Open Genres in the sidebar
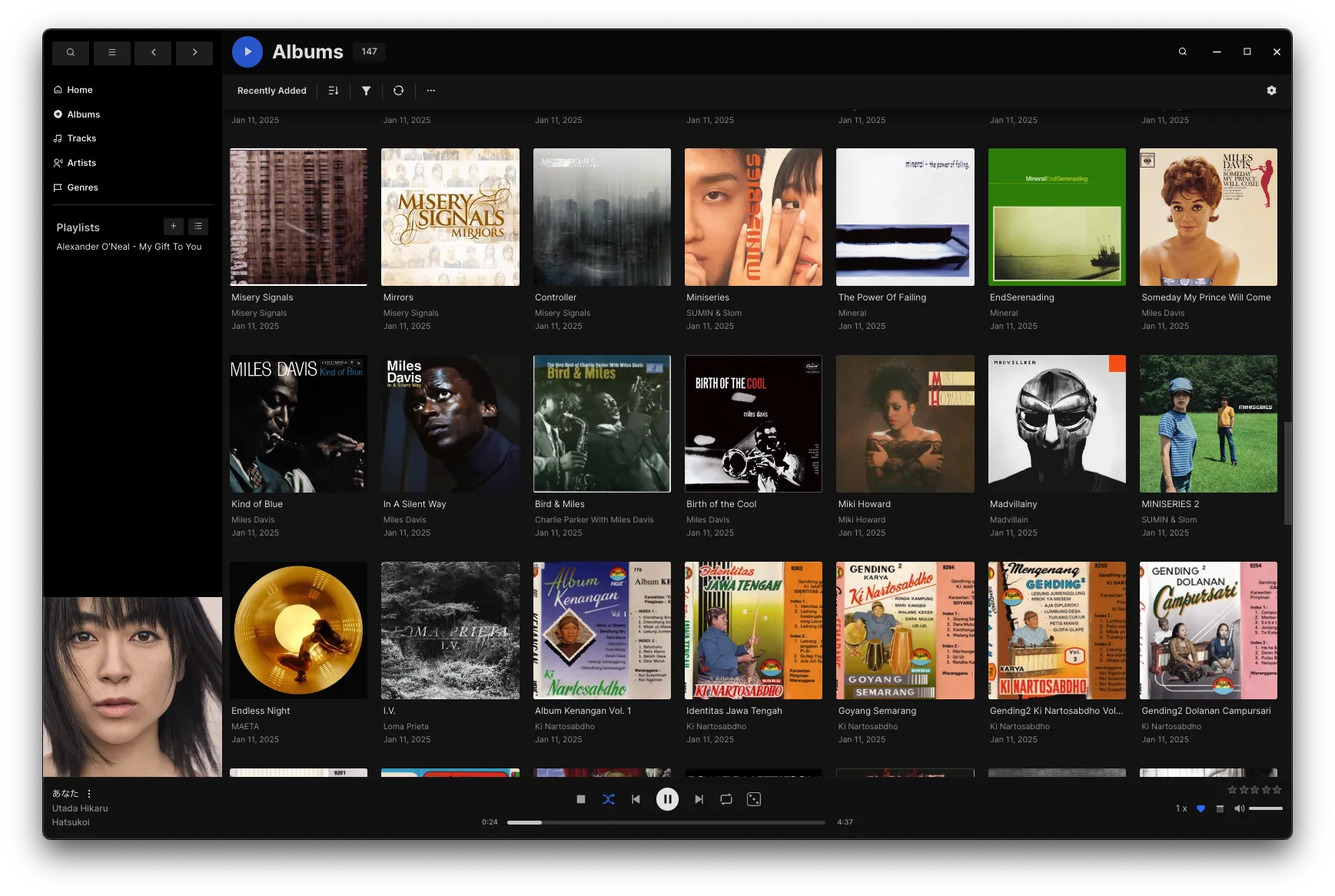Viewport: 1335px width, 896px height. coord(75,187)
